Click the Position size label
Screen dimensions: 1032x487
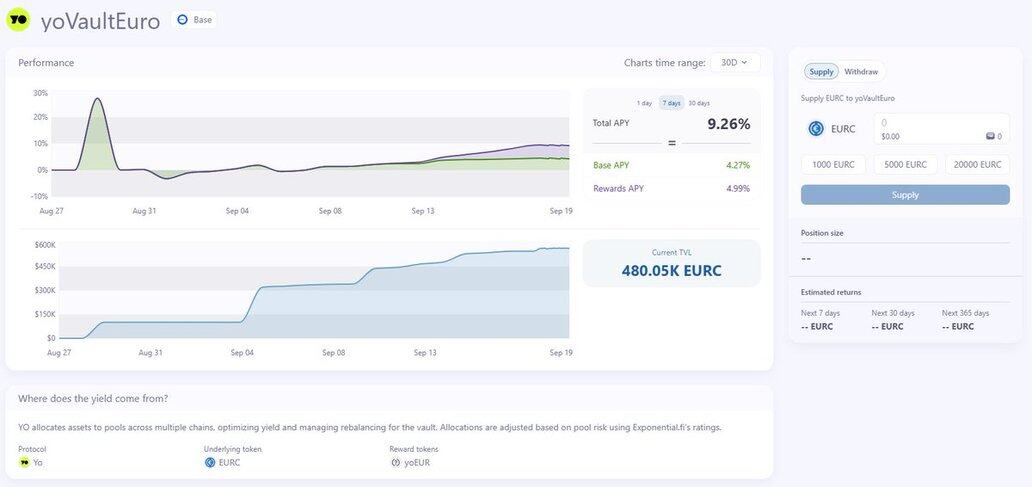pyautogui.click(x=822, y=233)
